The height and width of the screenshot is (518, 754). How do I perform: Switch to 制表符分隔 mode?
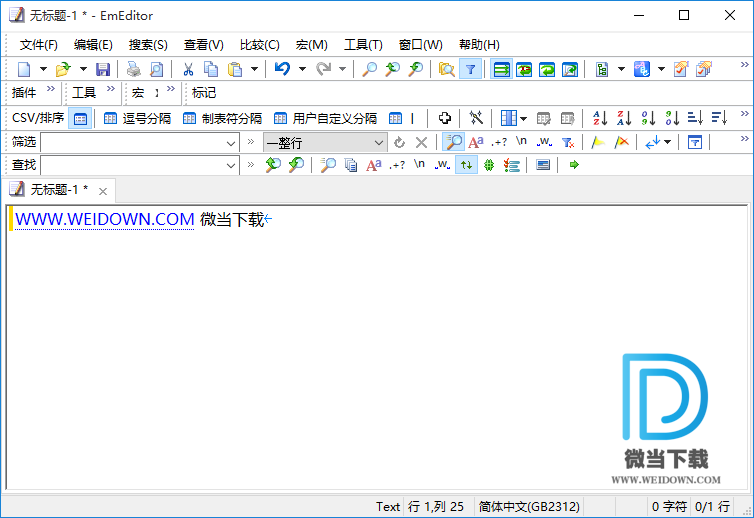coord(223,118)
